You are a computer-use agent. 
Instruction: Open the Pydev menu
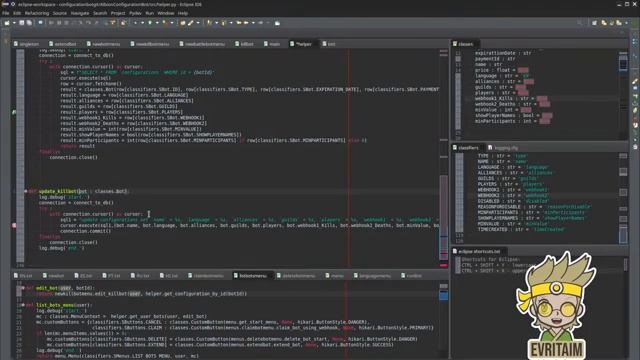135,13
